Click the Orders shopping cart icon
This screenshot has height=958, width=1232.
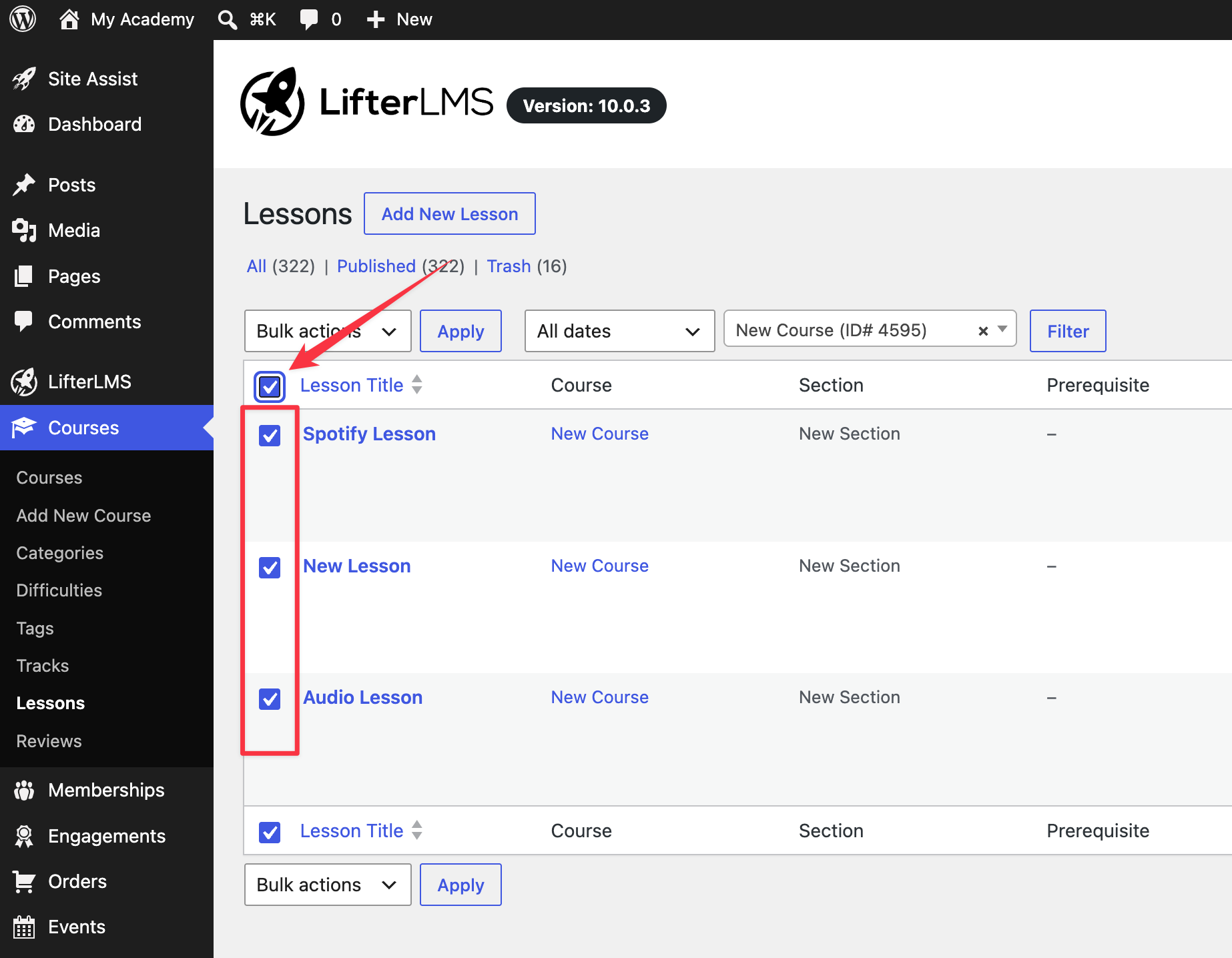point(24,881)
